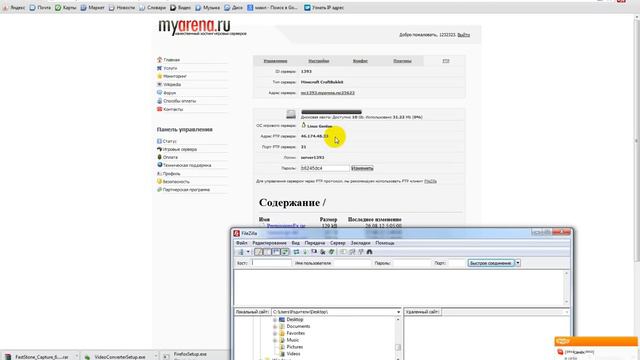640x360 pixels.
Task: Open Закладки menu in FileZilla
Action: pyautogui.click(x=360, y=243)
